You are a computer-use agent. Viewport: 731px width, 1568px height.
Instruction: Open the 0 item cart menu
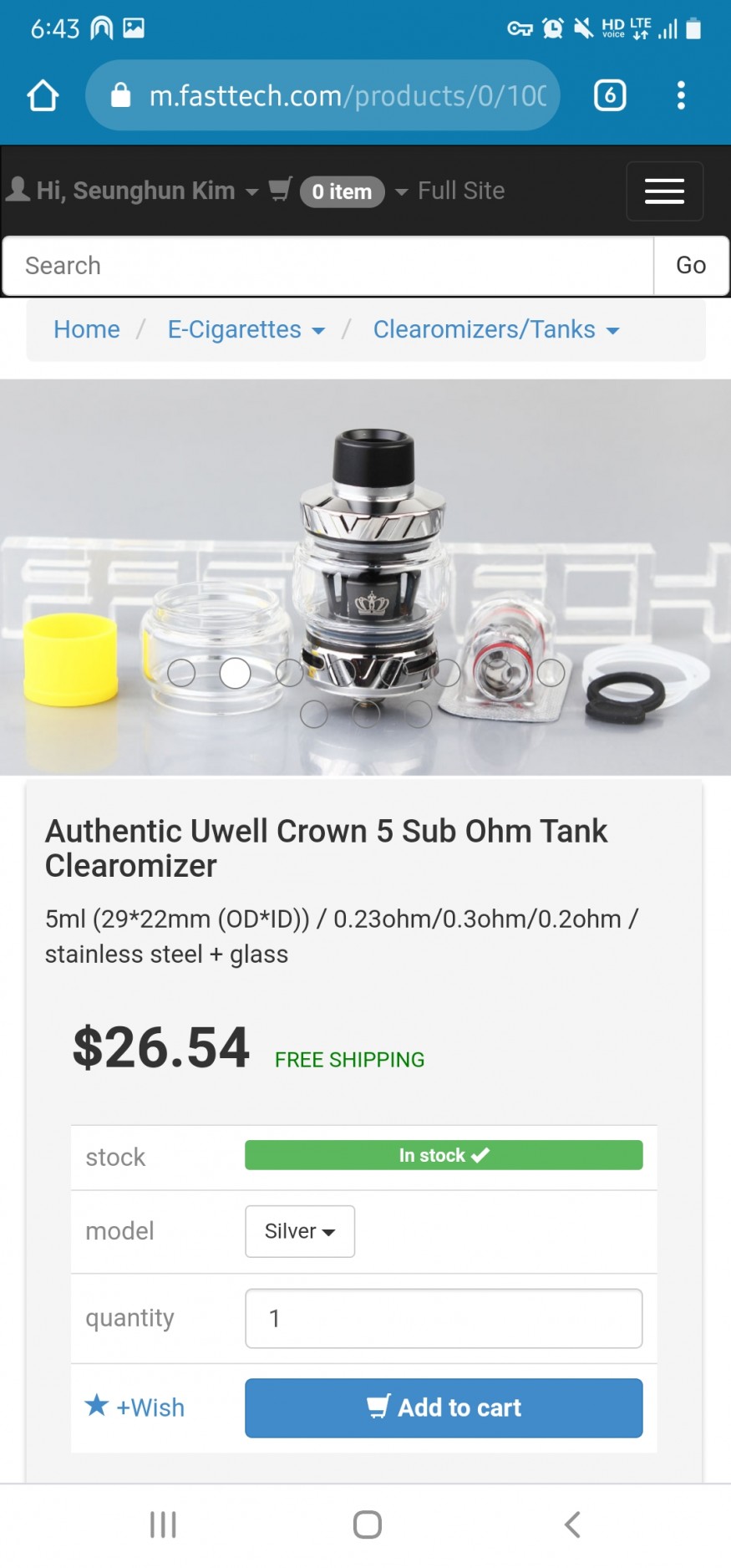click(x=342, y=191)
